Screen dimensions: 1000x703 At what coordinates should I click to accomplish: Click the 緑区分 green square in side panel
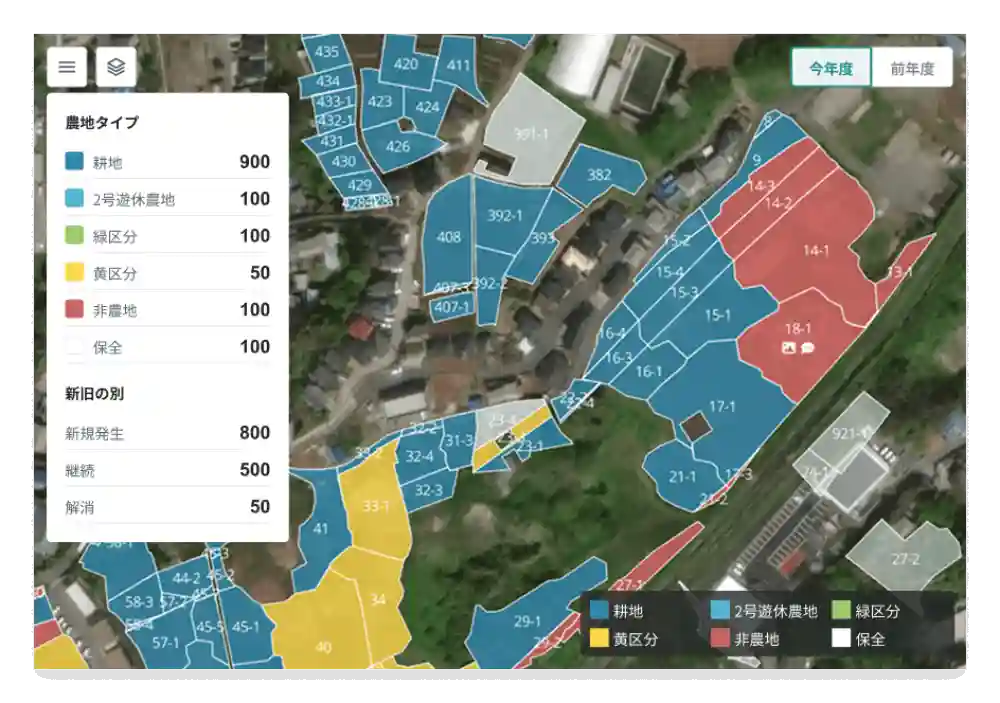74,236
